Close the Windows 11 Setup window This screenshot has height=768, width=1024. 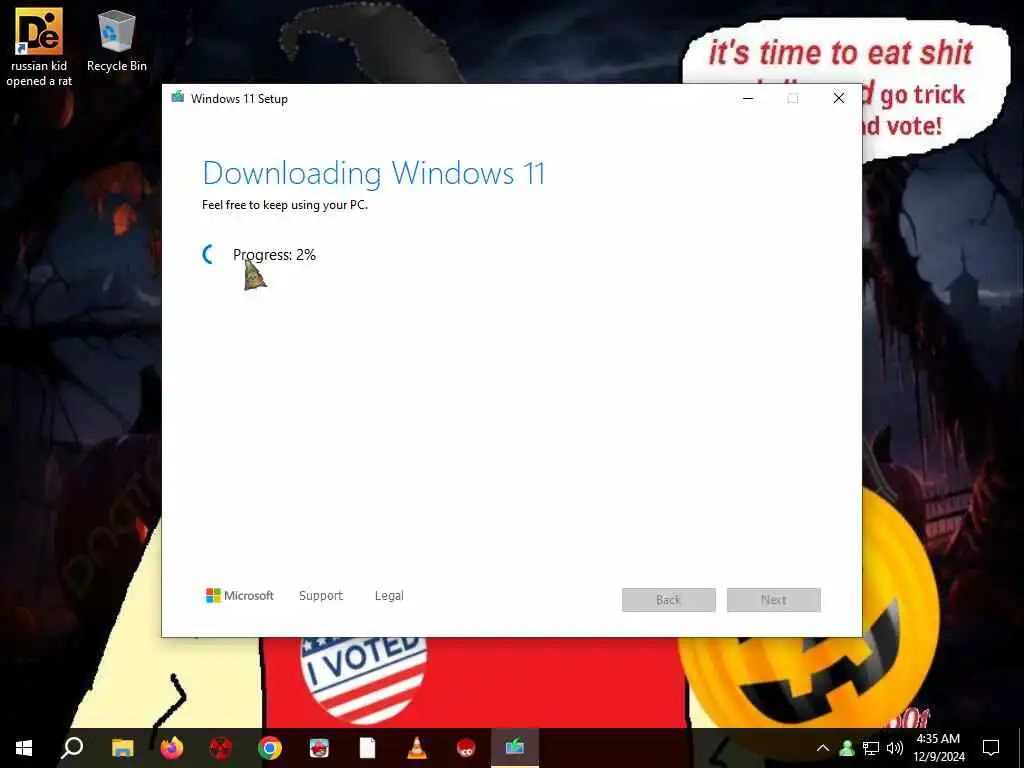839,99
